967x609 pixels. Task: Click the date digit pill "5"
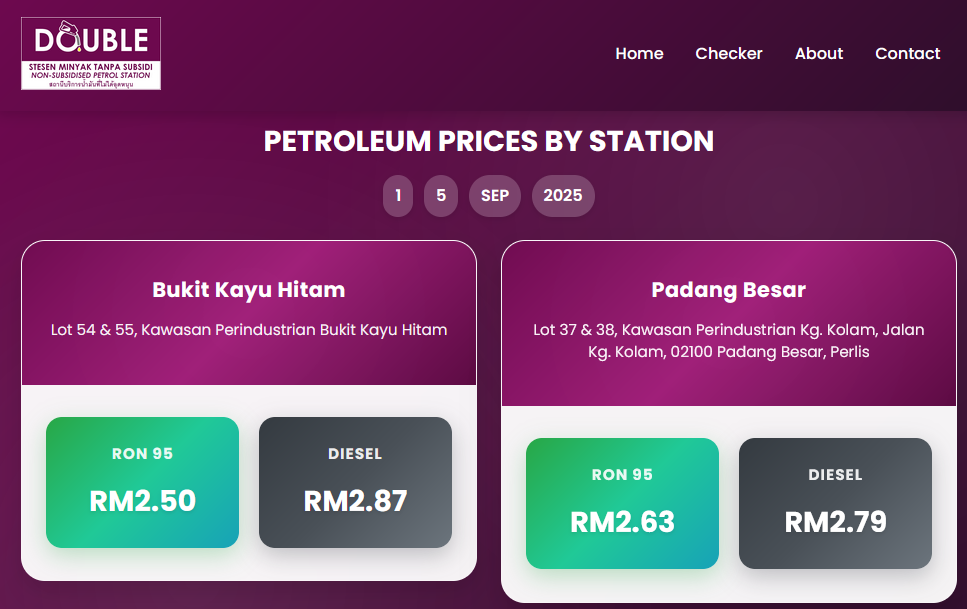(x=441, y=196)
